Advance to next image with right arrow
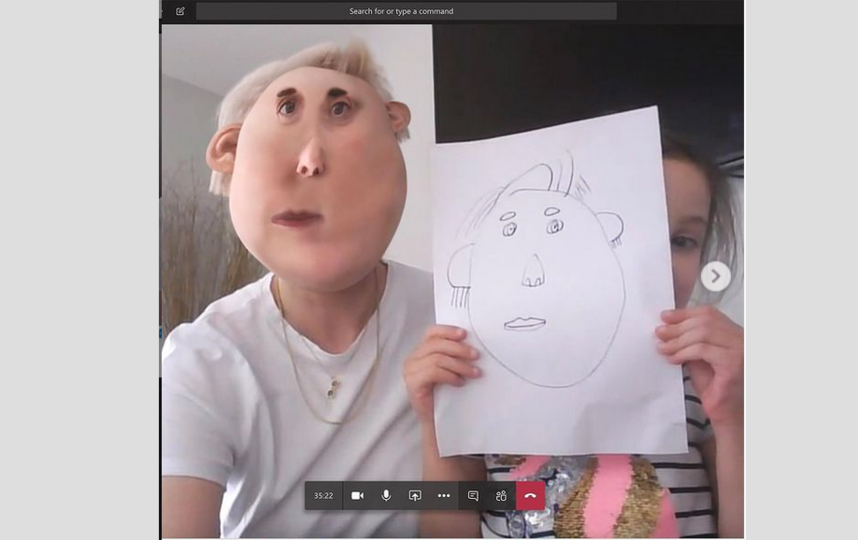This screenshot has width=858, height=540. click(x=716, y=276)
